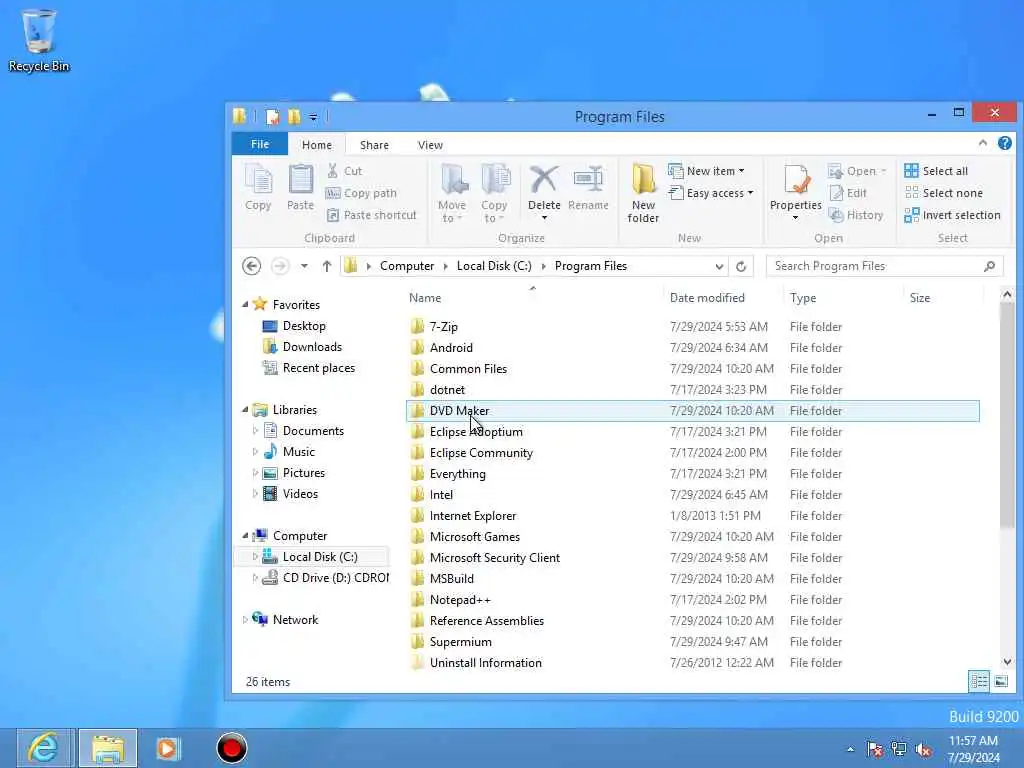Click the Copy ribbon icon
The width and height of the screenshot is (1024, 768).
tap(259, 187)
